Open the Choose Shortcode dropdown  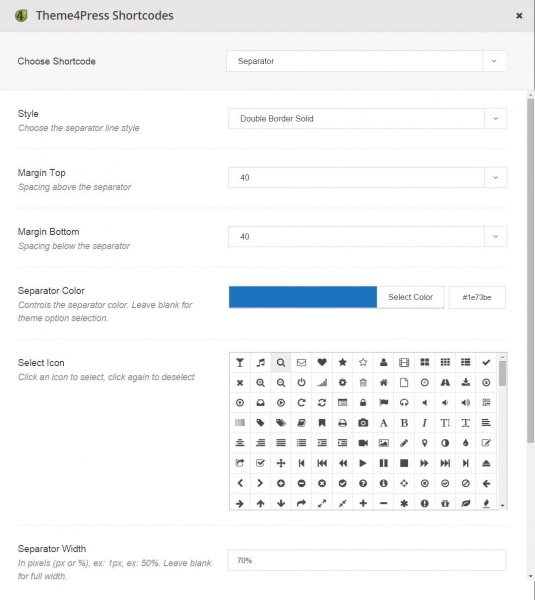coord(365,61)
